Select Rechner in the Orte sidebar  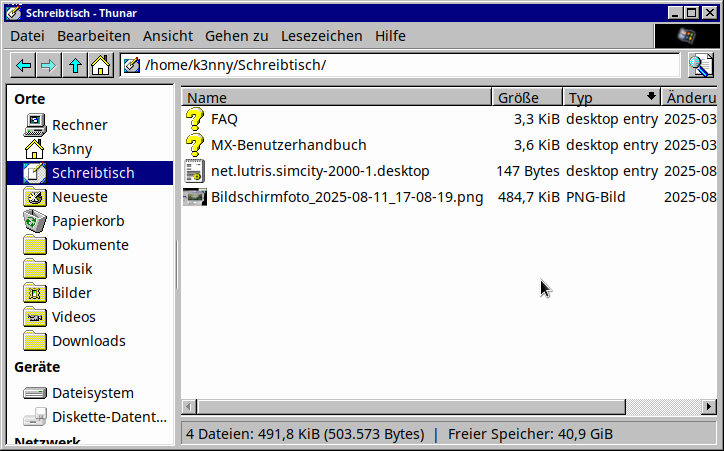(79, 125)
